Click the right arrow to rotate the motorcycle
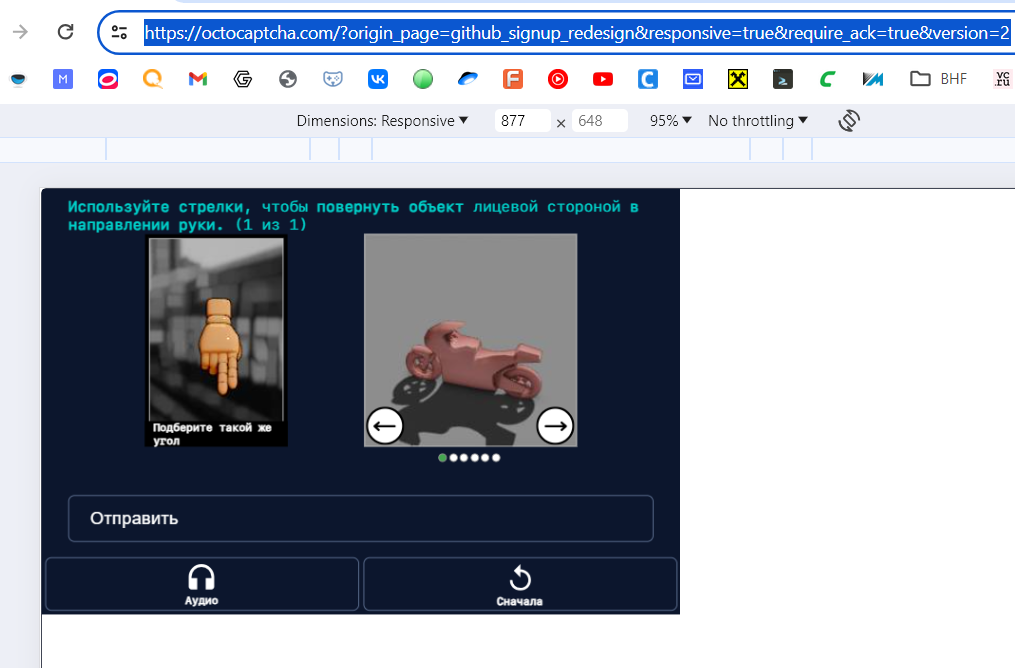The height and width of the screenshot is (668, 1015). click(x=554, y=425)
